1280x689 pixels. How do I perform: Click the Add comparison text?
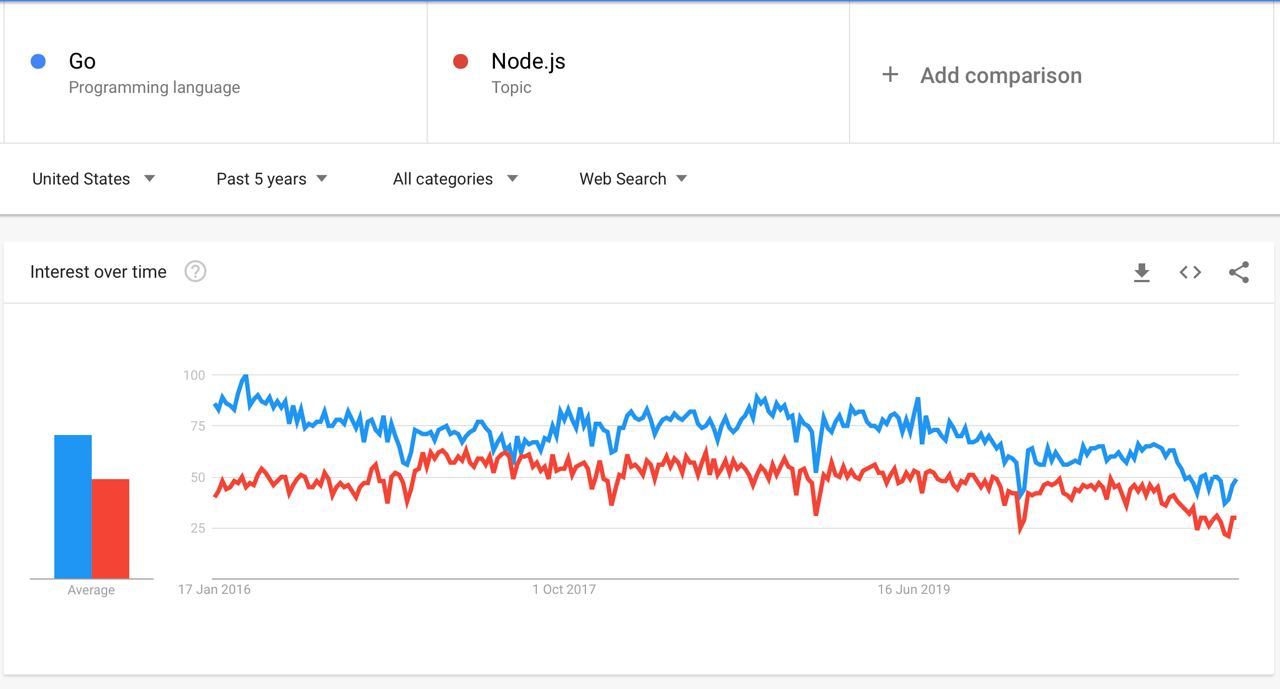click(x=1001, y=75)
